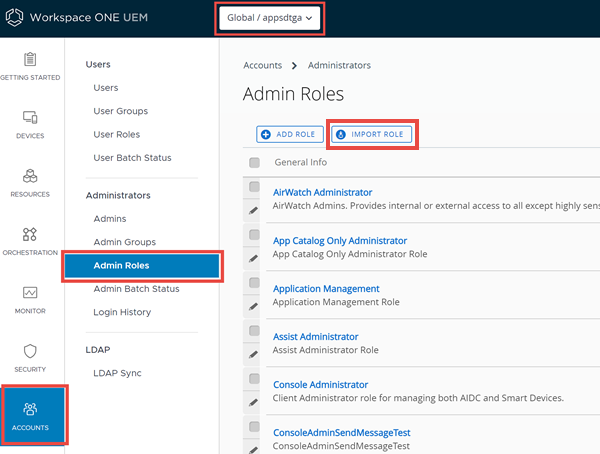Check the Assist Administrator row checkbox

click(254, 330)
